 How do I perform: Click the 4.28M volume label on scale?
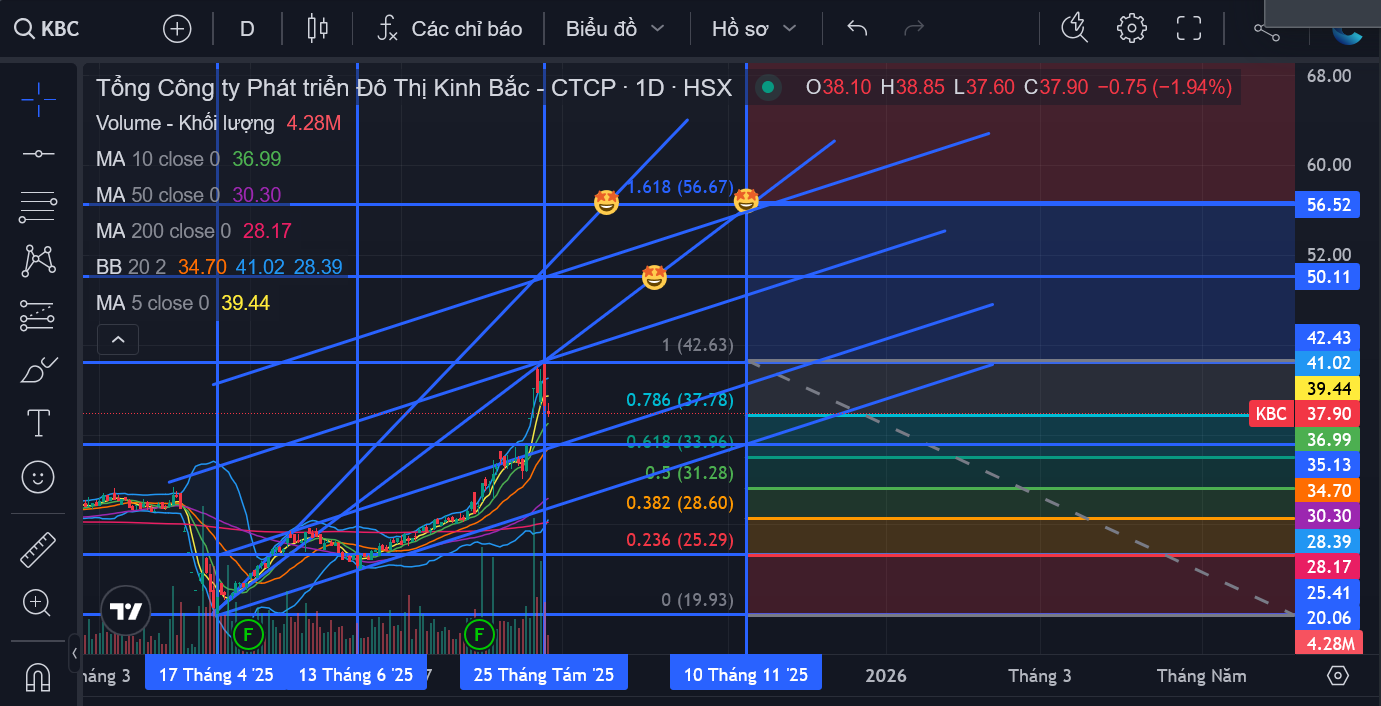pos(1328,644)
